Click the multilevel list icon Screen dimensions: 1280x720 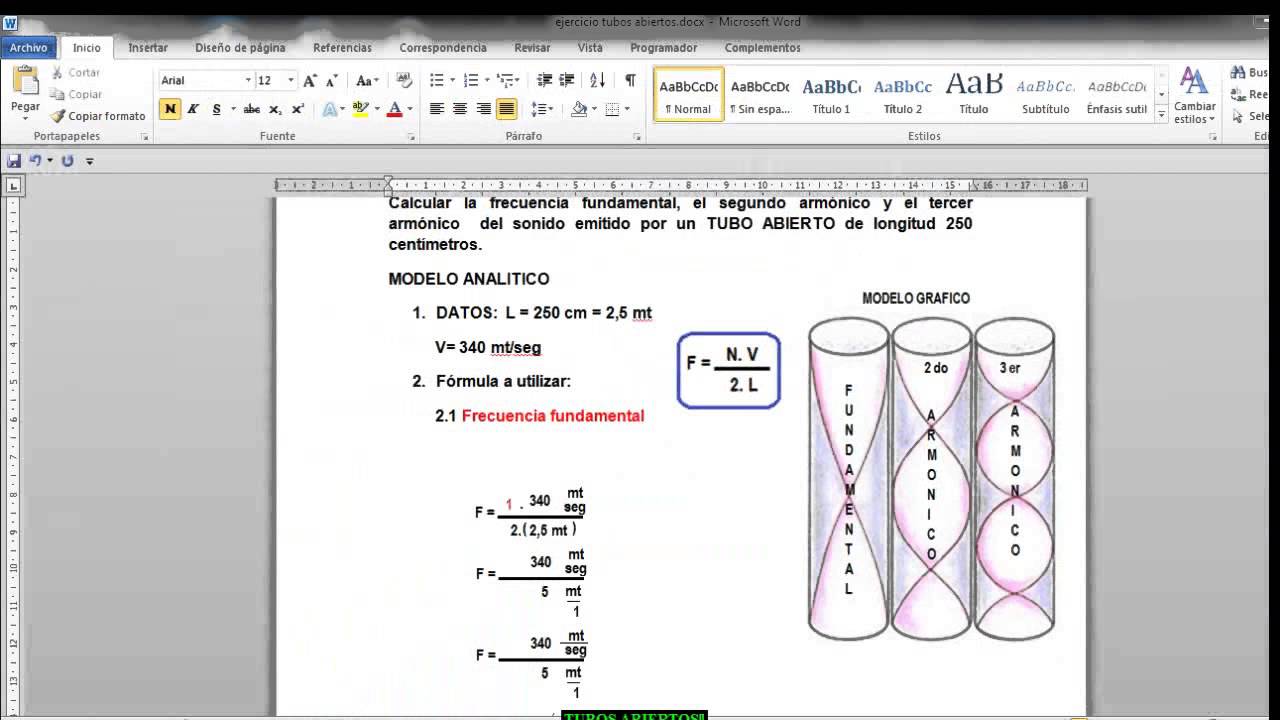point(505,80)
